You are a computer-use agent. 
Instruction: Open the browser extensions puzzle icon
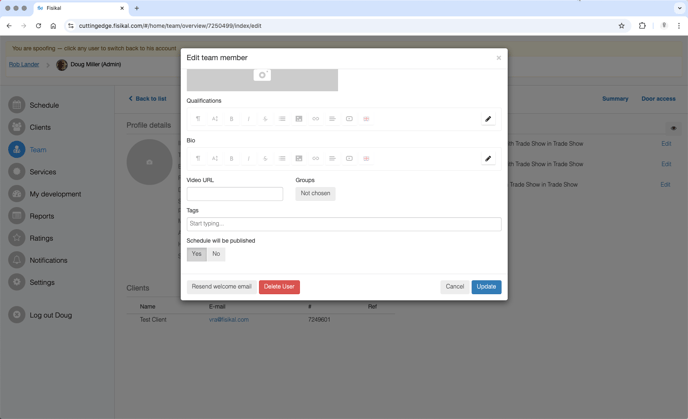642,26
